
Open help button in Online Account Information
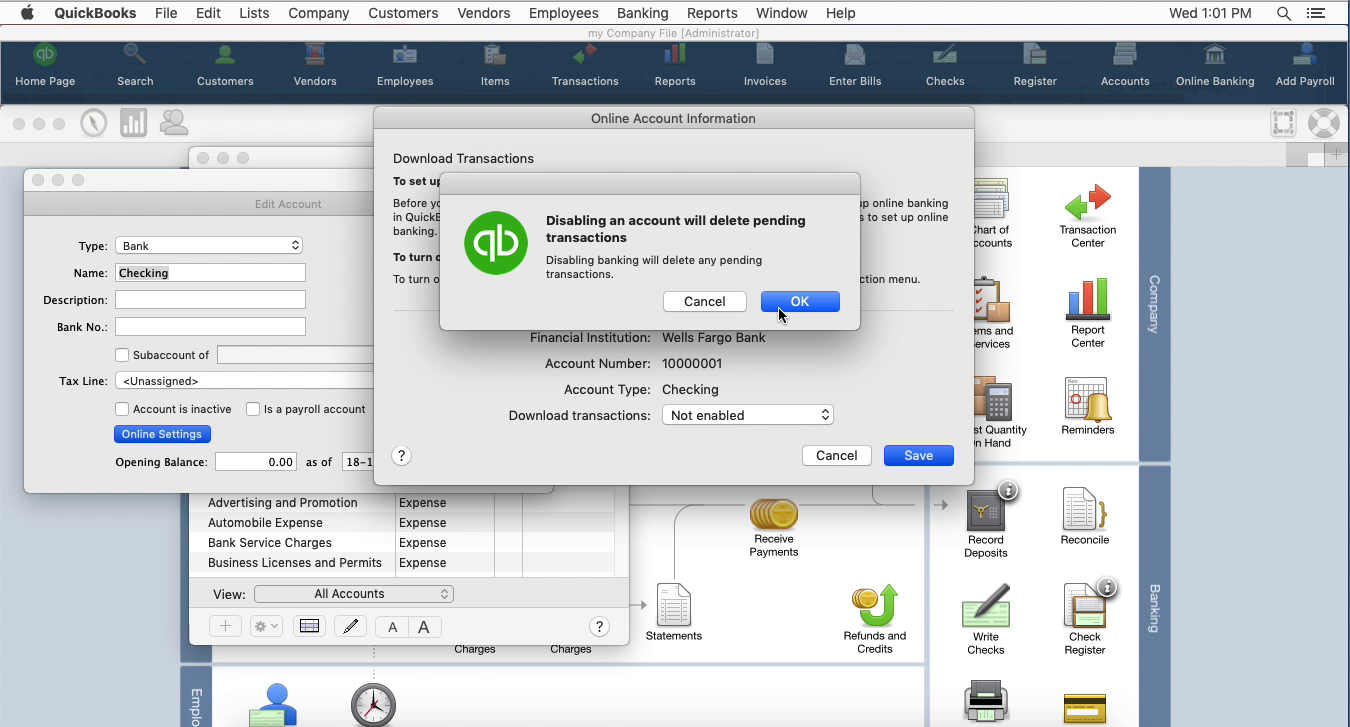(x=401, y=456)
